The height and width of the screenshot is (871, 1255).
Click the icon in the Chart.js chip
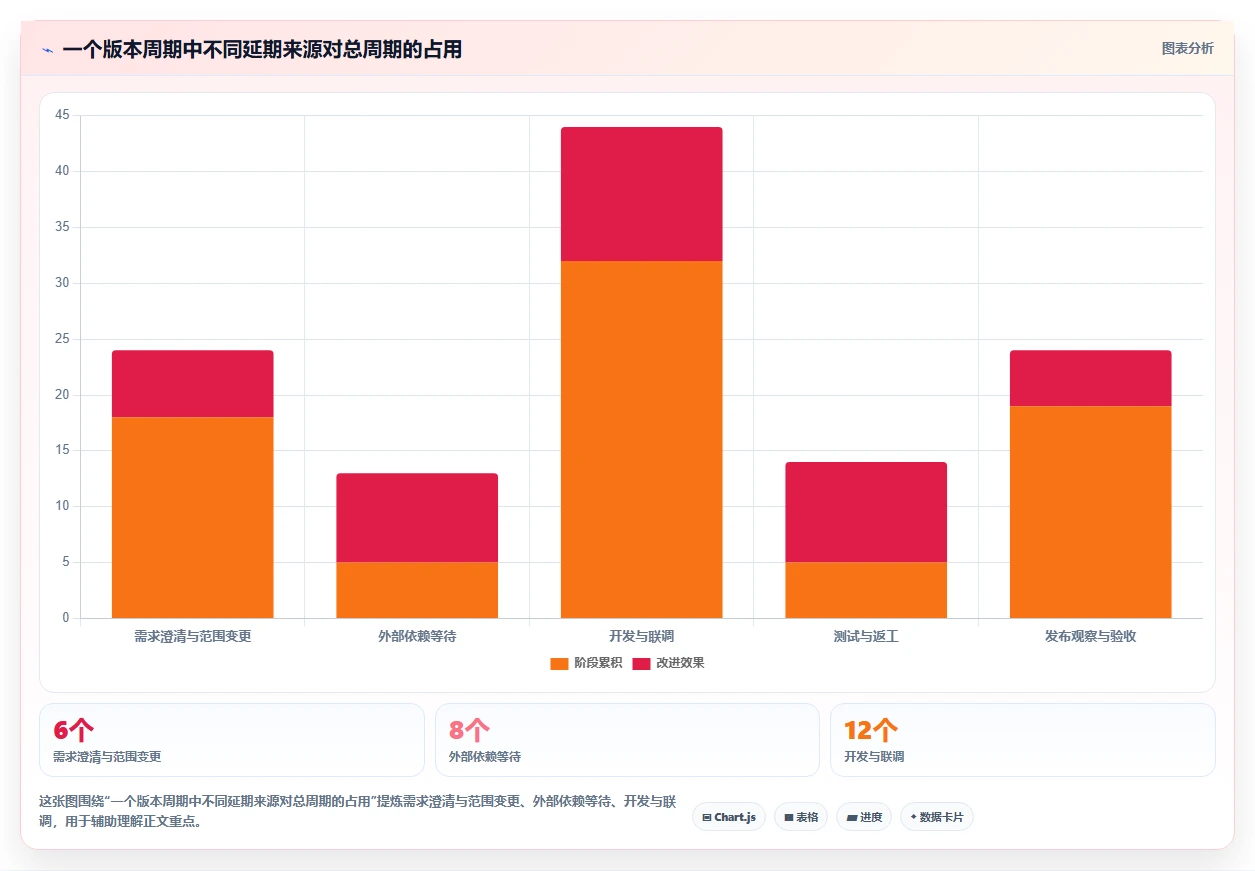pos(707,818)
